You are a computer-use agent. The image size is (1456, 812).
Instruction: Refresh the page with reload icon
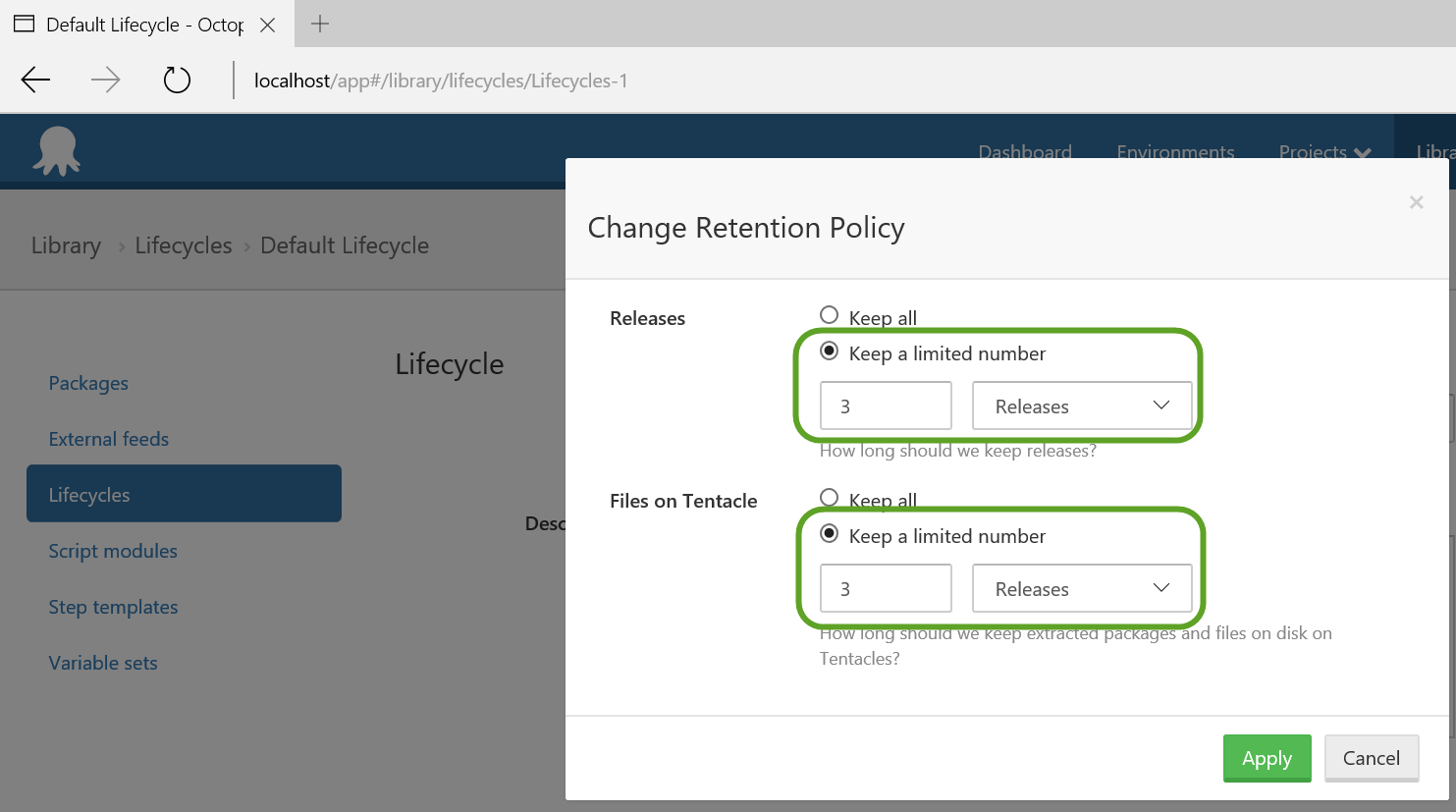pyautogui.click(x=177, y=80)
